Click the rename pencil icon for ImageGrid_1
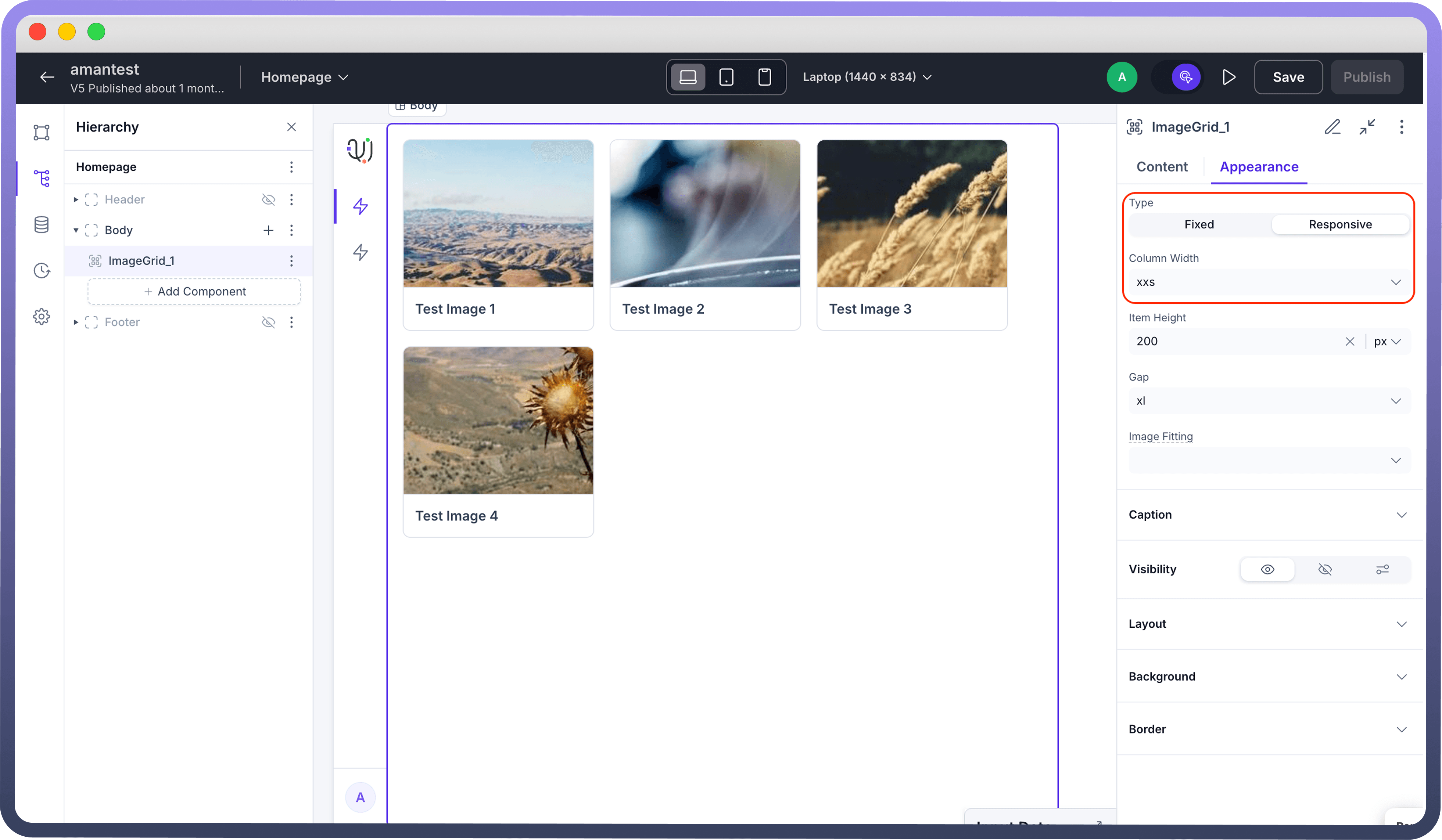This screenshot has height=840, width=1442. [1332, 127]
